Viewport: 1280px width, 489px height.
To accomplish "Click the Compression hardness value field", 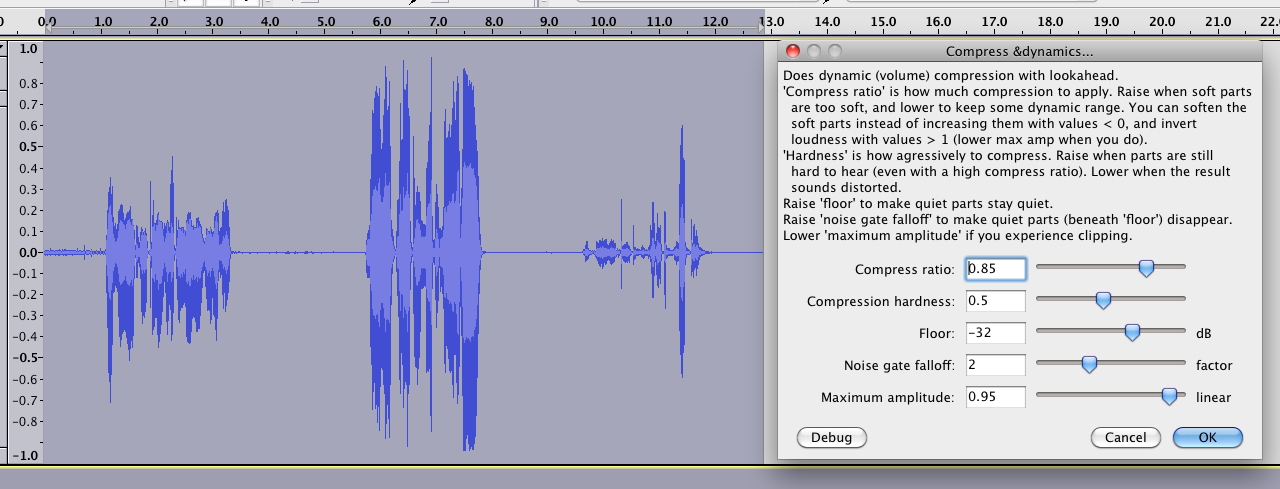I will (x=996, y=301).
